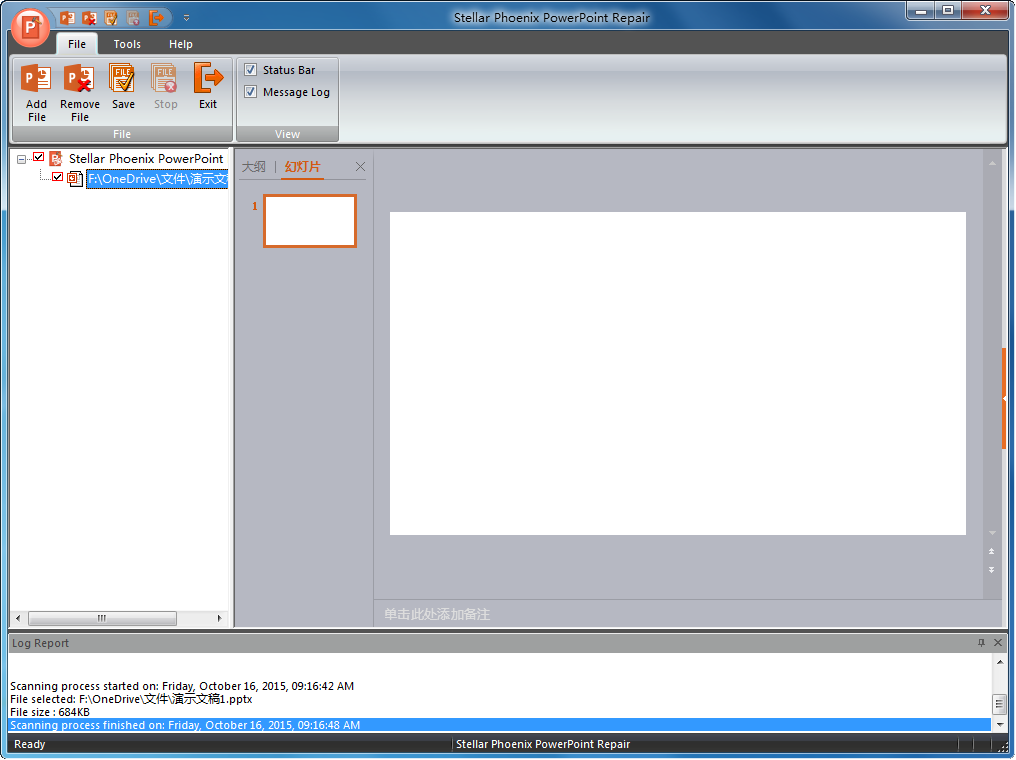Click Add File in quick access toolbar

click(68, 18)
